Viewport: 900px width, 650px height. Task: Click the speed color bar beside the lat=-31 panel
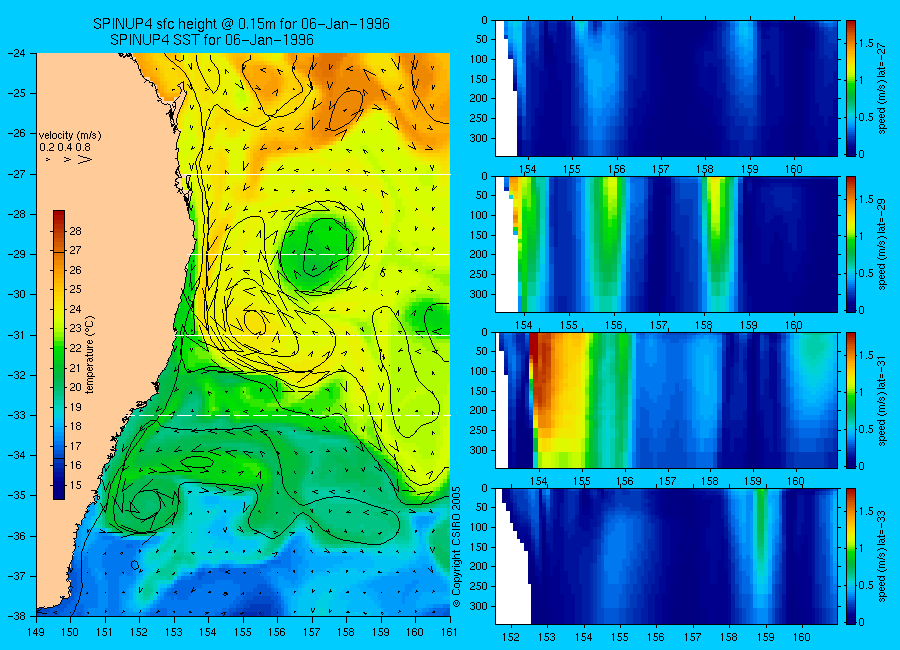pyautogui.click(x=850, y=400)
